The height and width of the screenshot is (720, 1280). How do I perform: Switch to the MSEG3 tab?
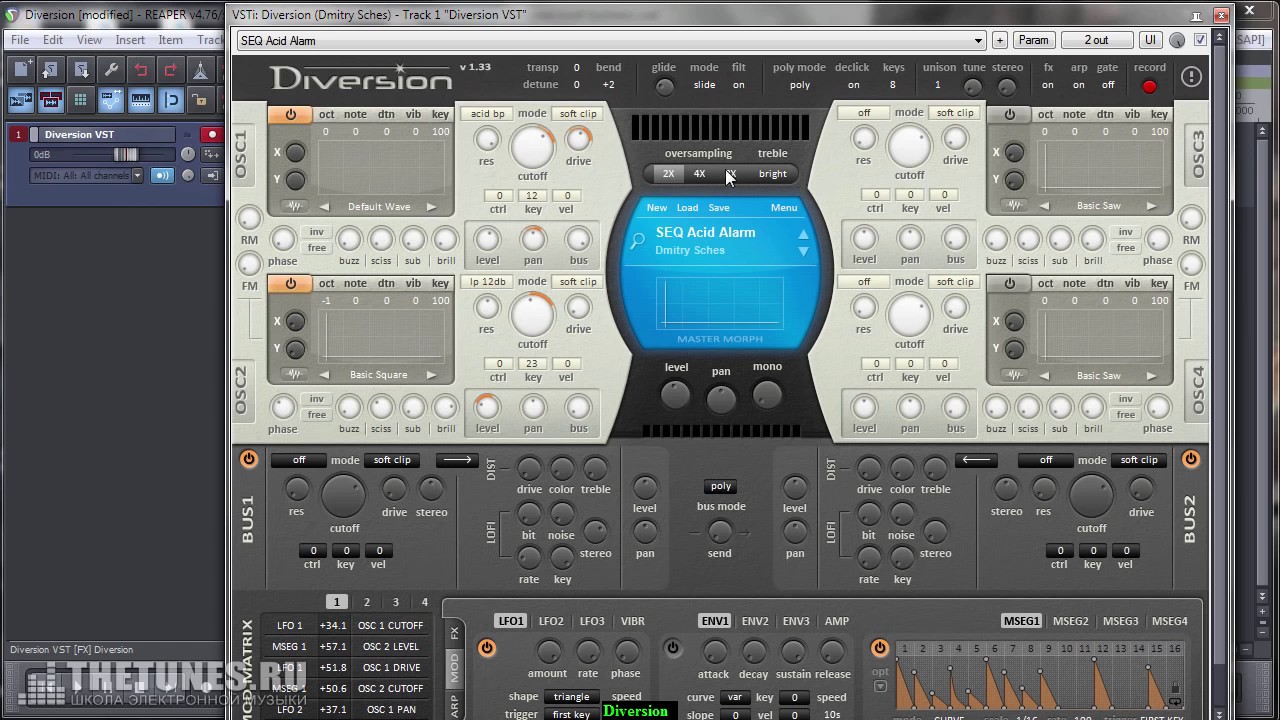(1120, 621)
